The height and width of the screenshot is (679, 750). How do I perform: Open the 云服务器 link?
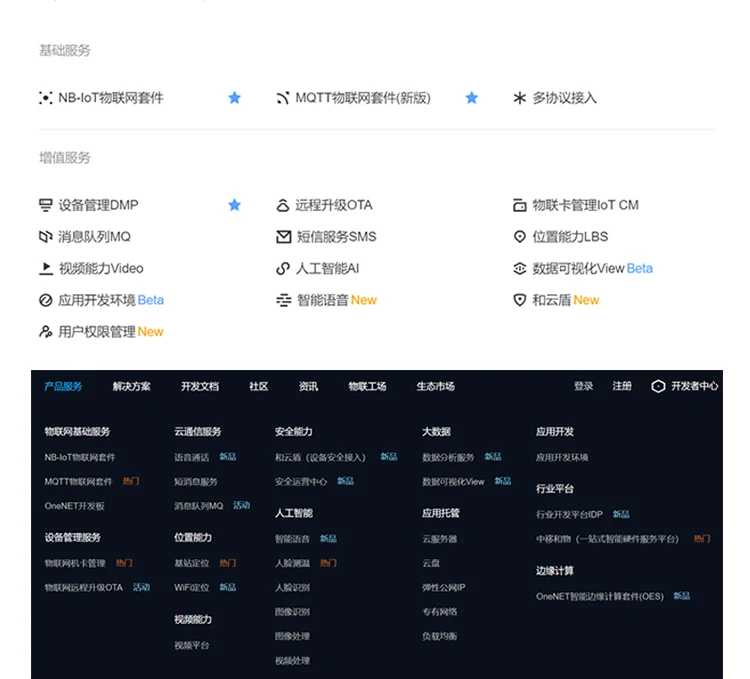coord(440,539)
